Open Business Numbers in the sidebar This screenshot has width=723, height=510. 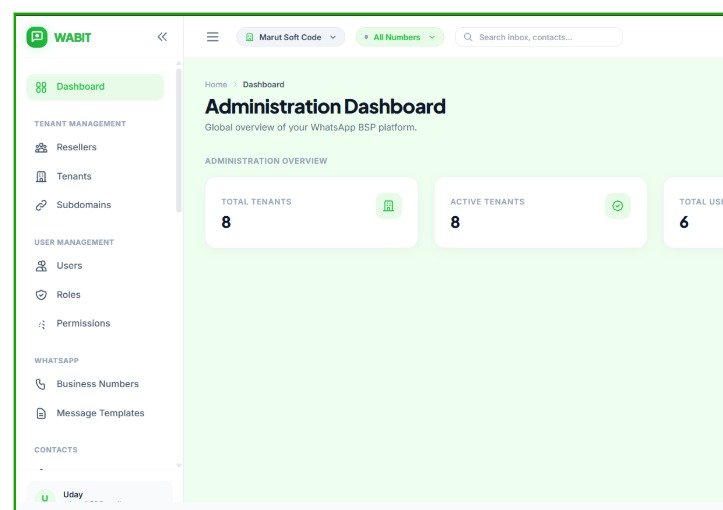click(x=95, y=384)
